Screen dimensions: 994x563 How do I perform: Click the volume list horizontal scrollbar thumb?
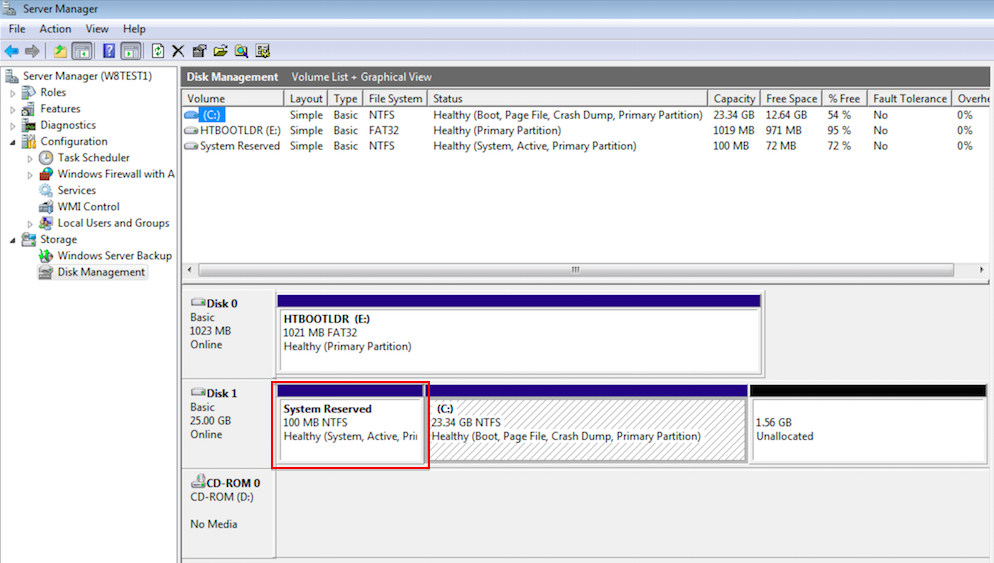tap(576, 269)
